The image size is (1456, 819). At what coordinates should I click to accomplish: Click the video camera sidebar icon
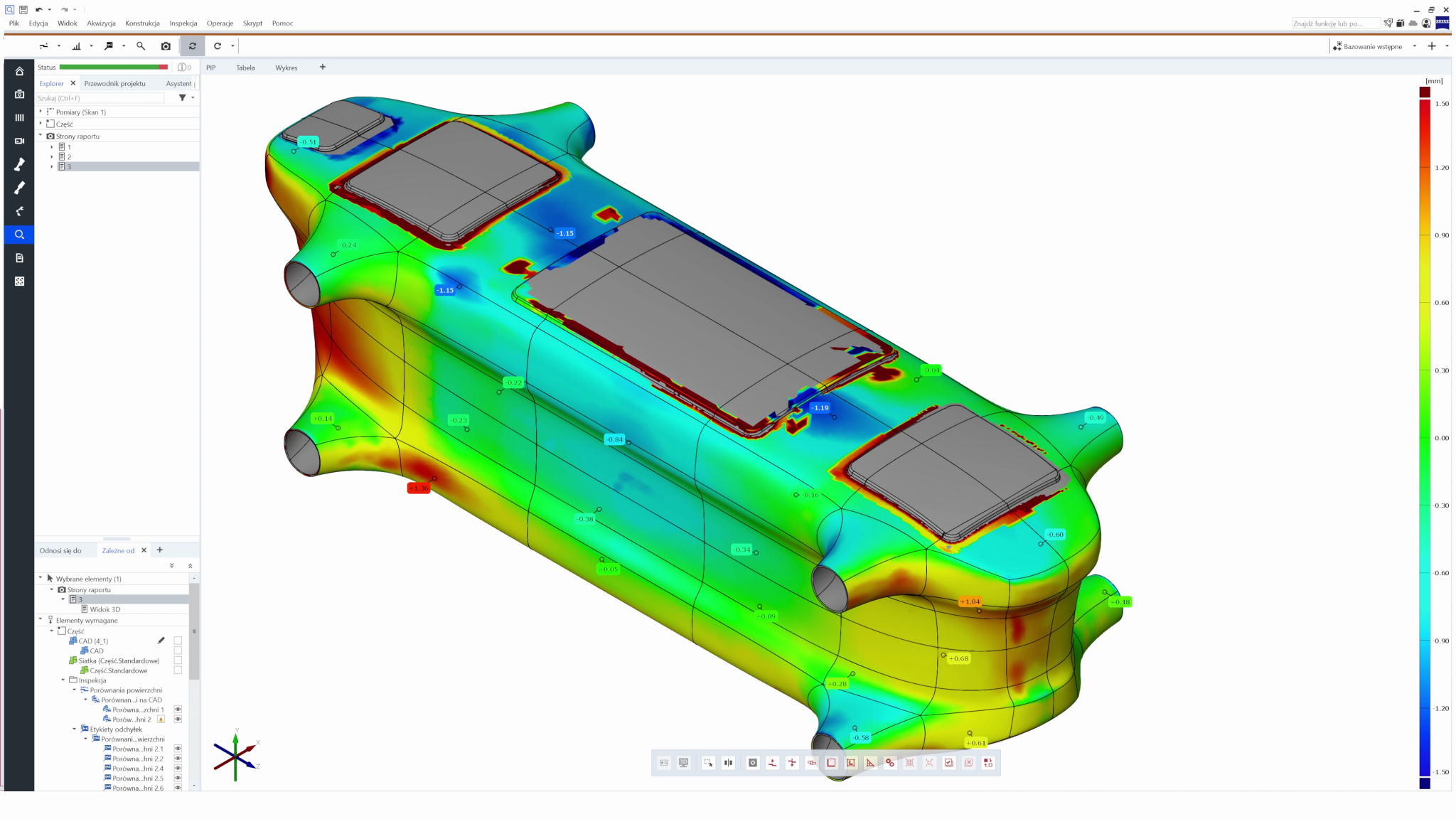click(x=19, y=141)
